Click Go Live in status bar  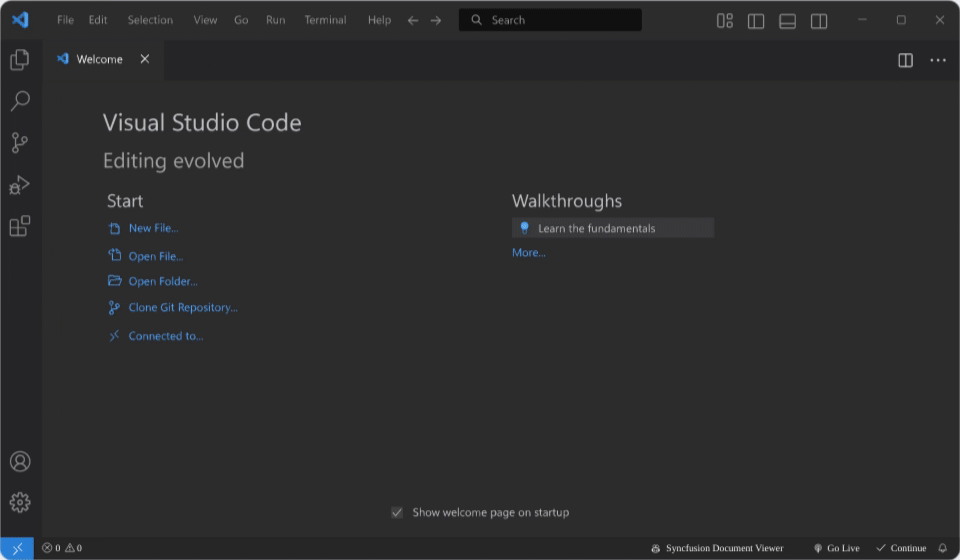836,548
